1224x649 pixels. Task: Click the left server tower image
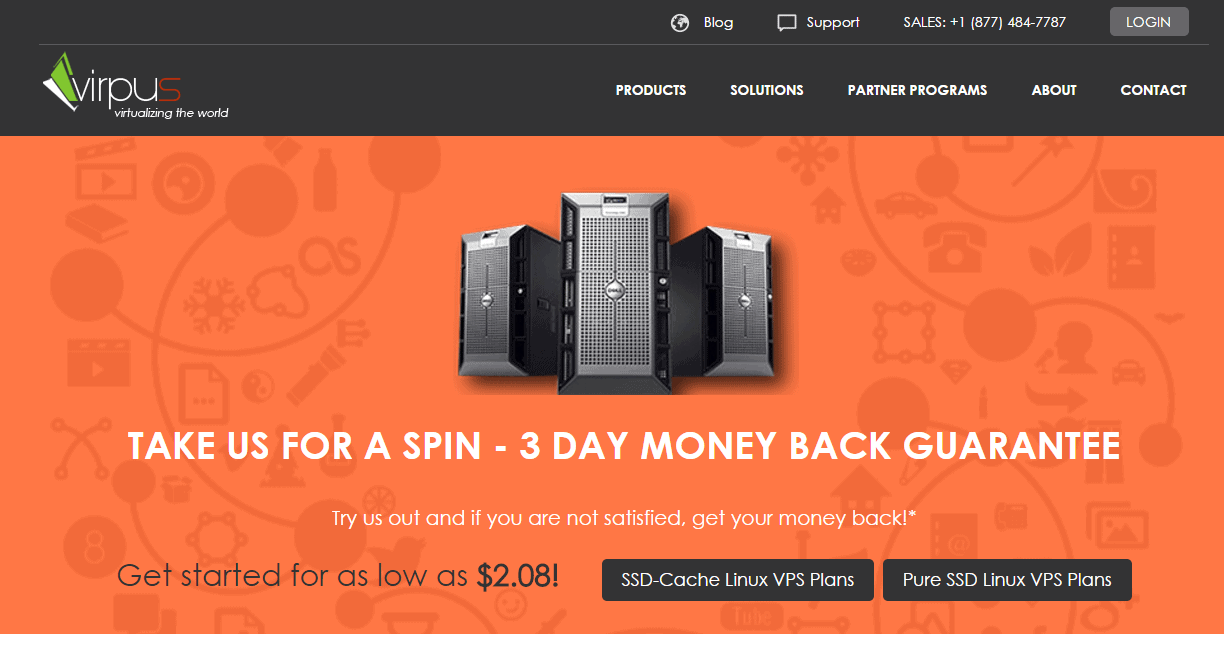507,300
